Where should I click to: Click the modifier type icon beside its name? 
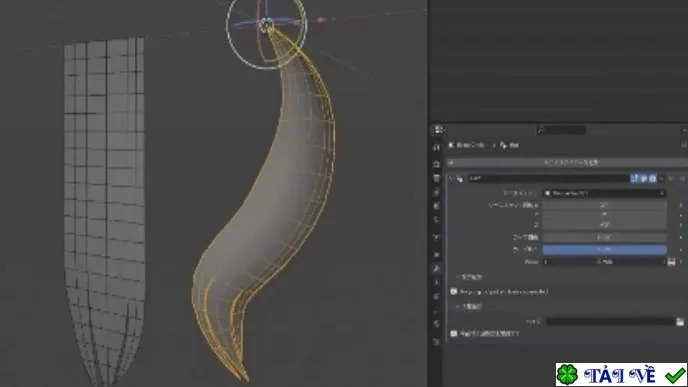point(460,179)
